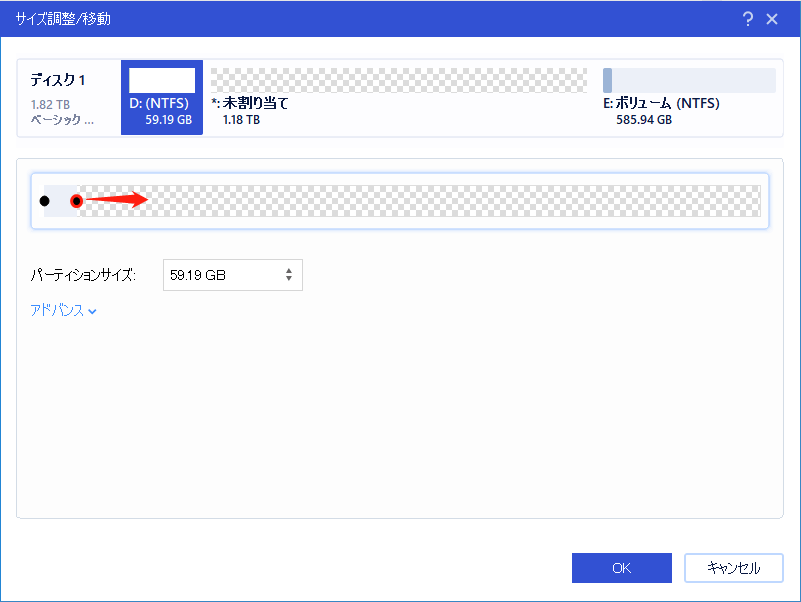Click the E: volume usage bar
This screenshot has width=801, height=602.
(x=689, y=81)
